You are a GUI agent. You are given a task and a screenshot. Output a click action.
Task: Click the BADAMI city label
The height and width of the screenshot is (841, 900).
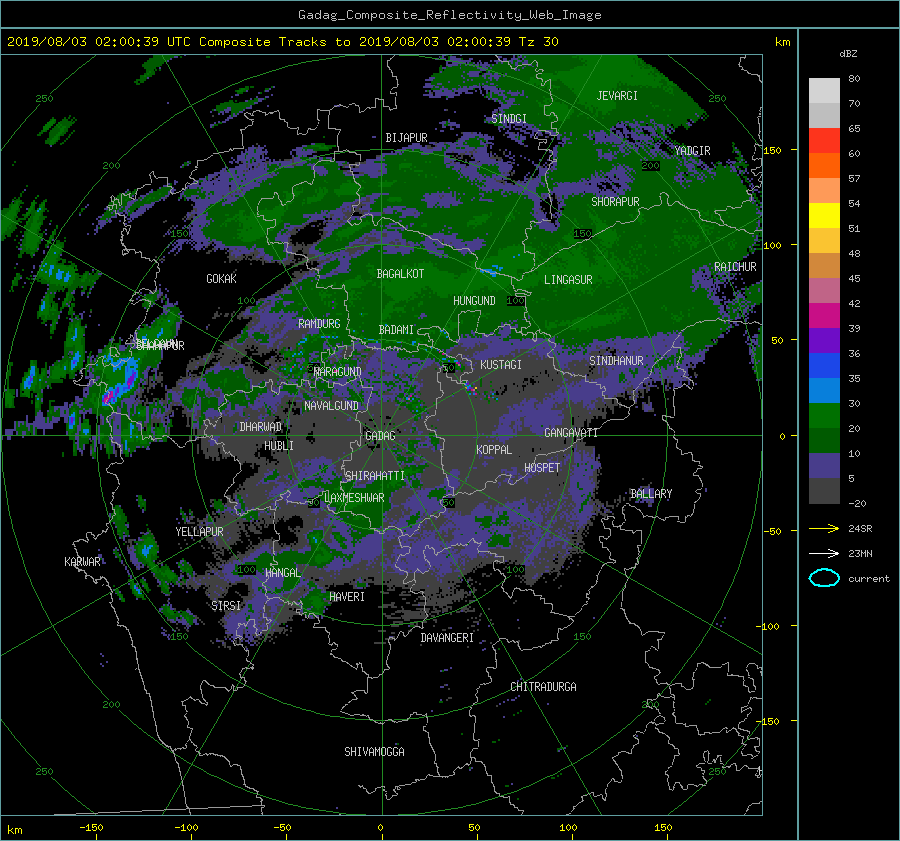point(396,330)
